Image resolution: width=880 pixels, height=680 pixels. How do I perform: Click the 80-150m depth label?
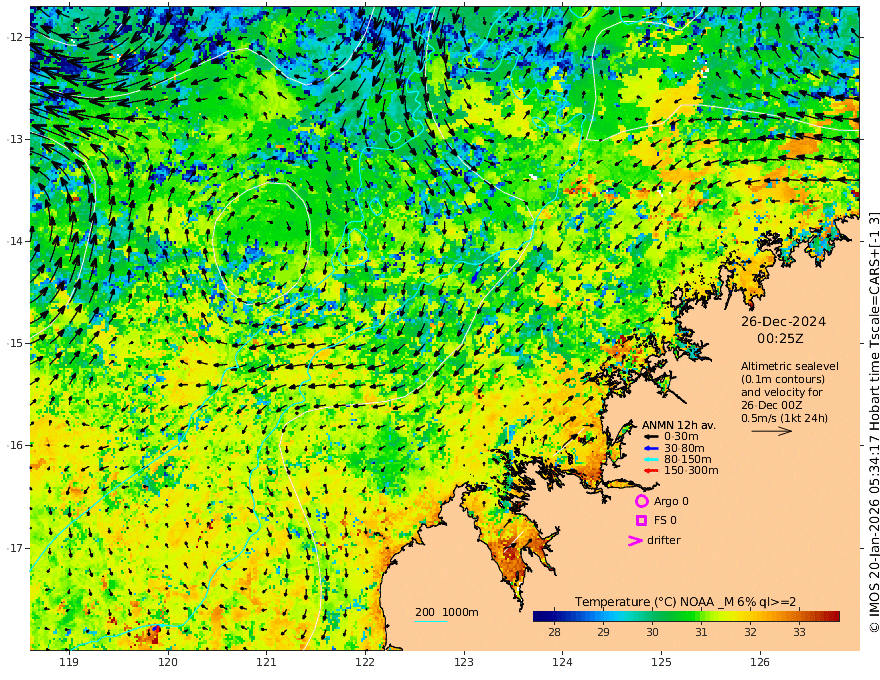688,460
